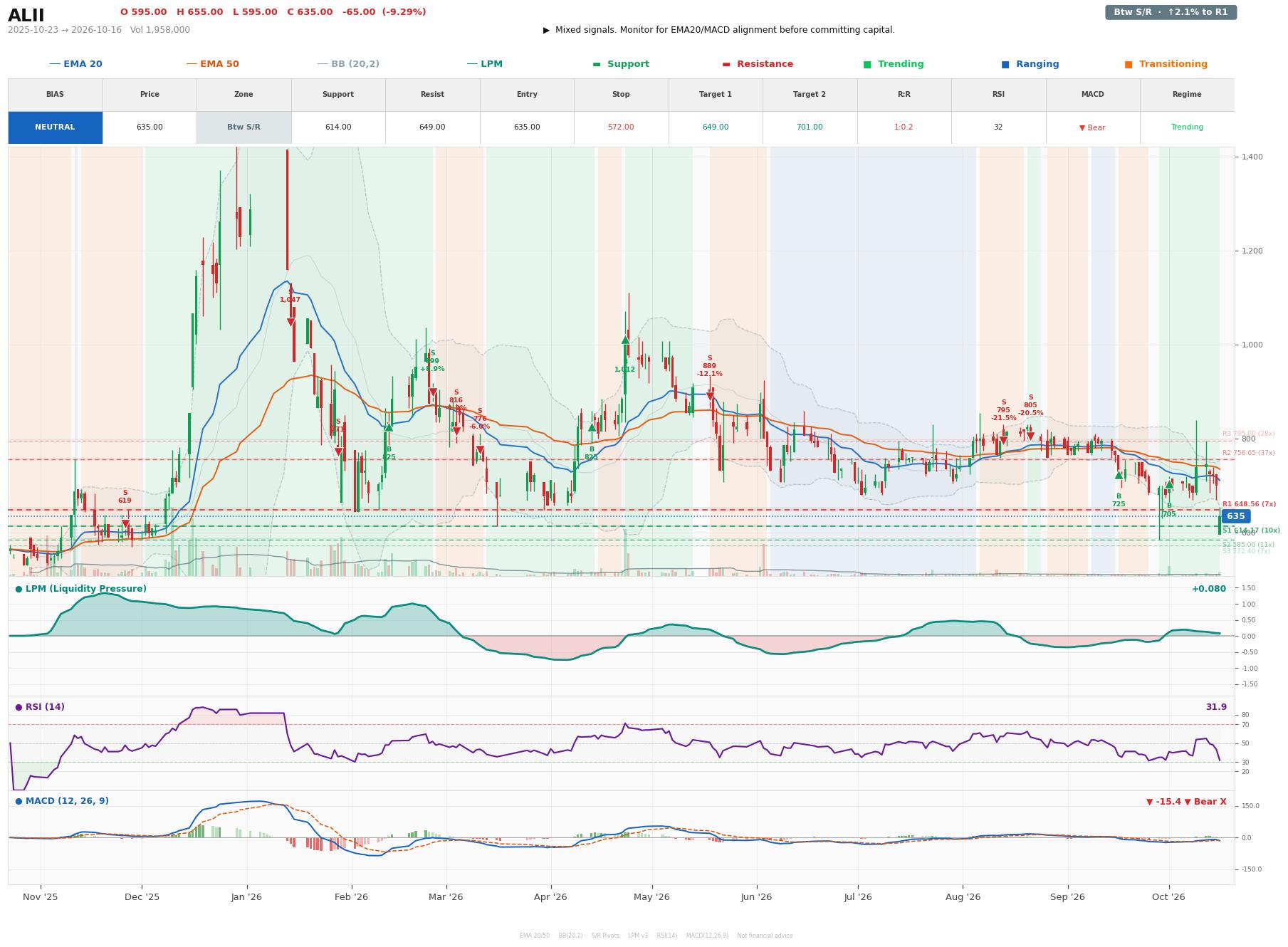This screenshot has width=1288, height=947.
Task: Click the Target 2 column header
Action: (x=810, y=95)
